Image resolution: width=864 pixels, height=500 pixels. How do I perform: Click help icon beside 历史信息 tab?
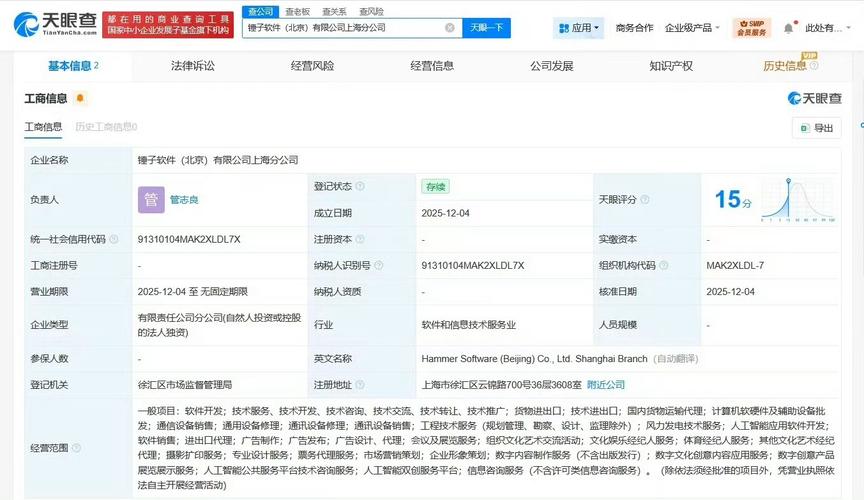814,66
